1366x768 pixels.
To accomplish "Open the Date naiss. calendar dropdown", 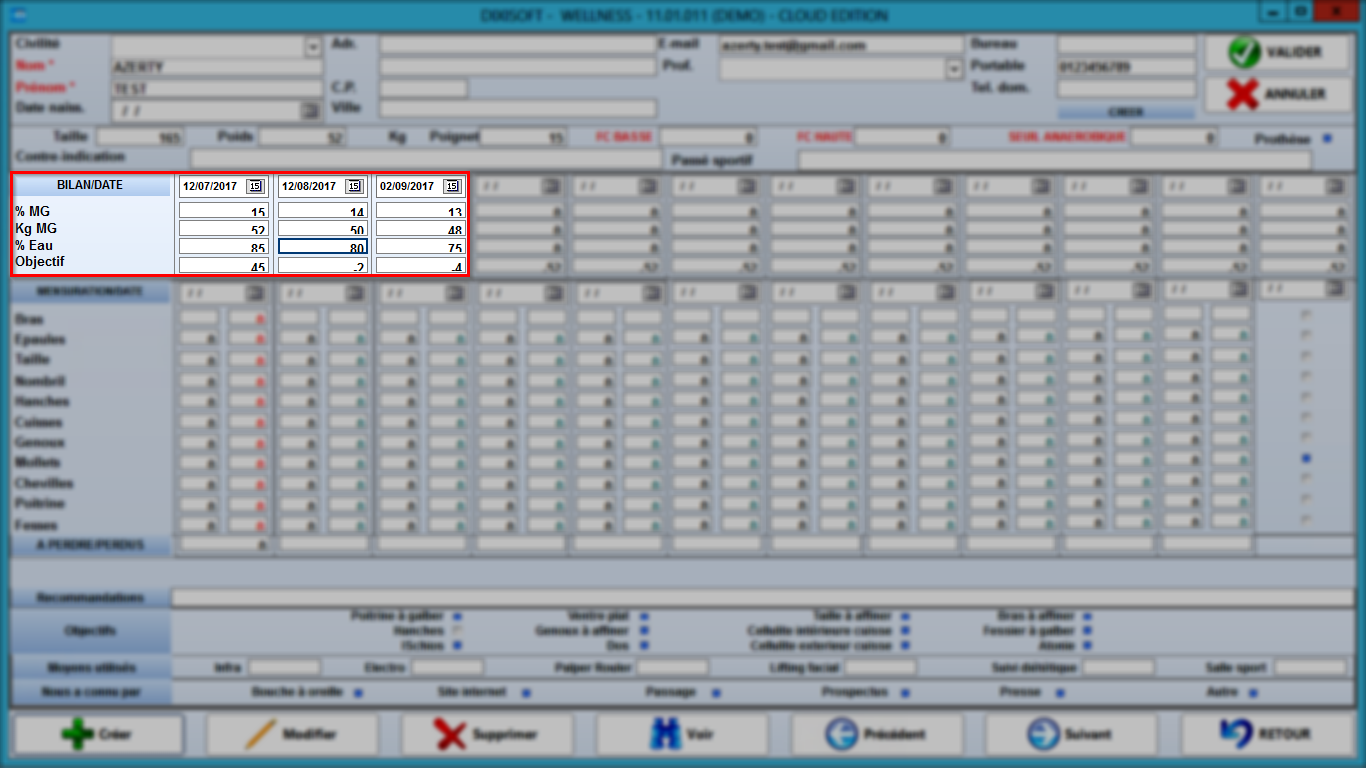I will (x=311, y=110).
